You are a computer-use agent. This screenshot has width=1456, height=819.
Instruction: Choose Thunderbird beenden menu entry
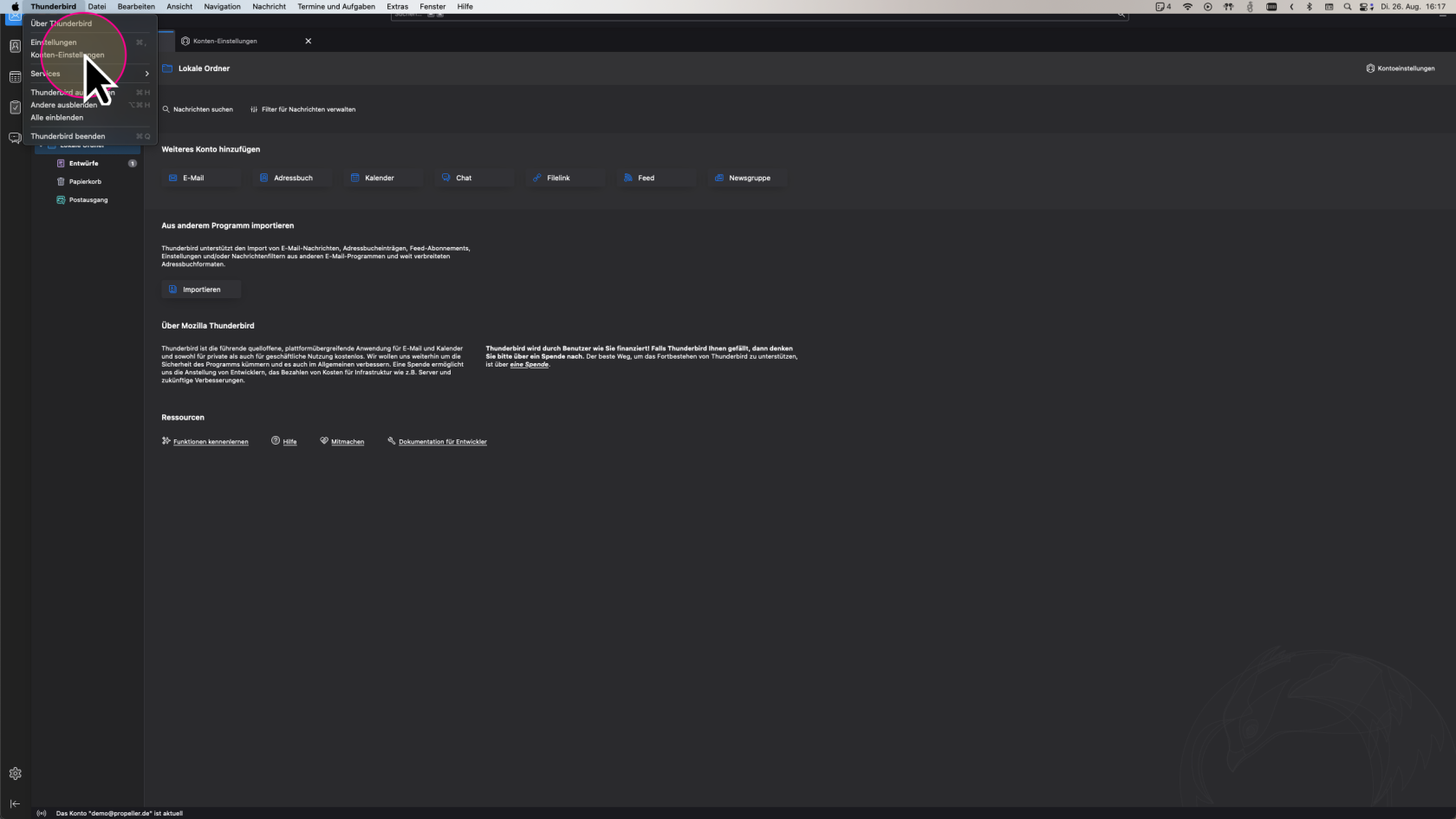pos(68,136)
